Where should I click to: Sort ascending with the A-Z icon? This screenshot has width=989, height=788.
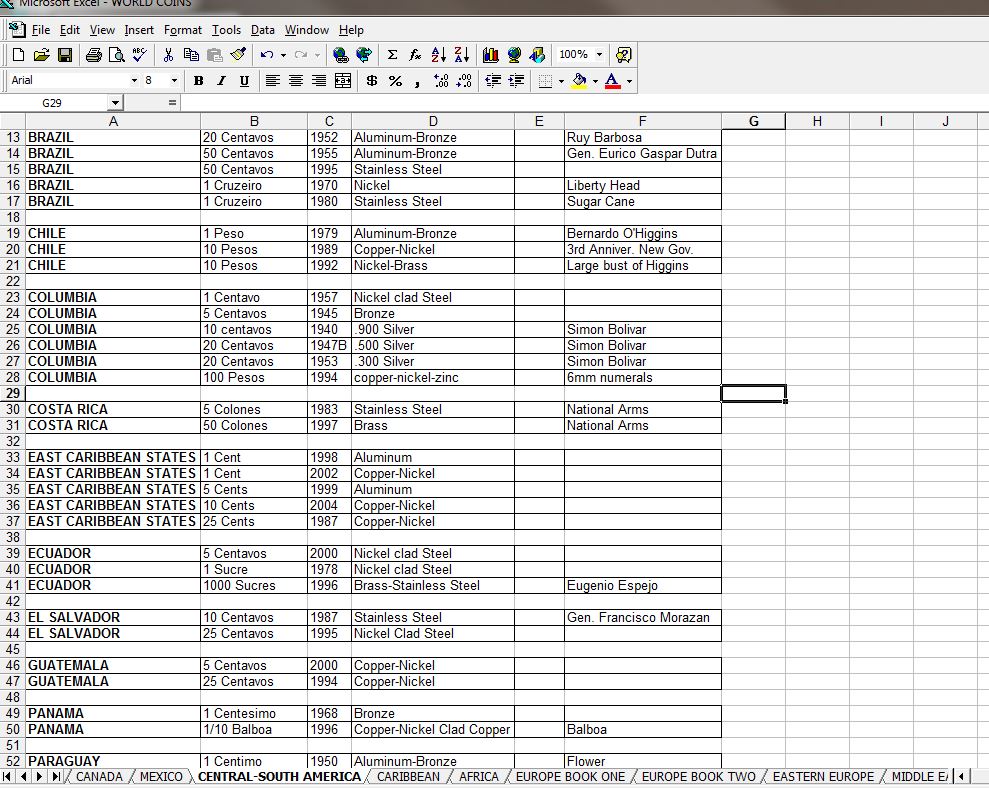point(438,55)
